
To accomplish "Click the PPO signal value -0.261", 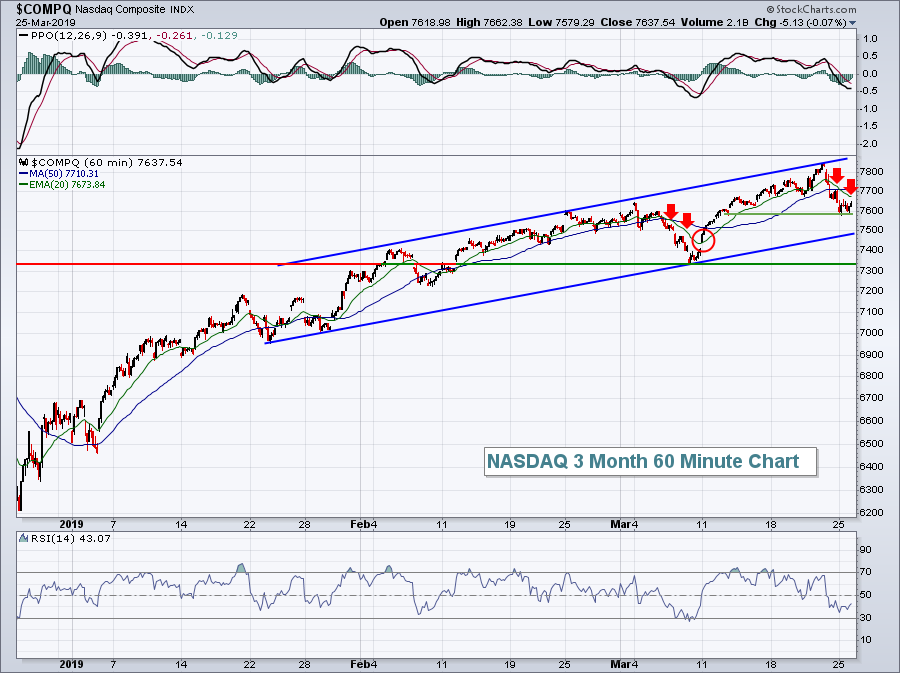I will (173, 36).
